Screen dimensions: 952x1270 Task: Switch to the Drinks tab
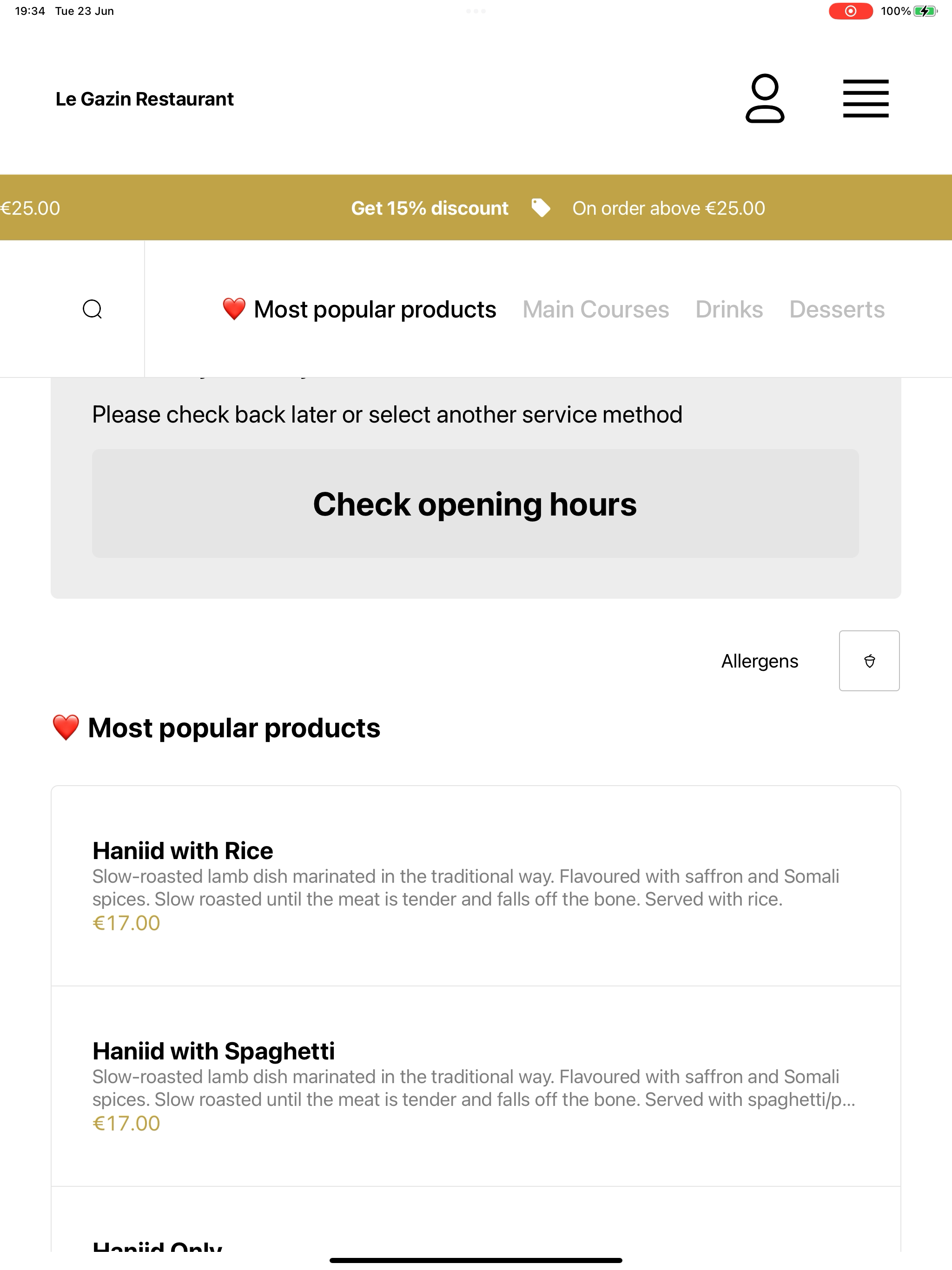click(729, 310)
